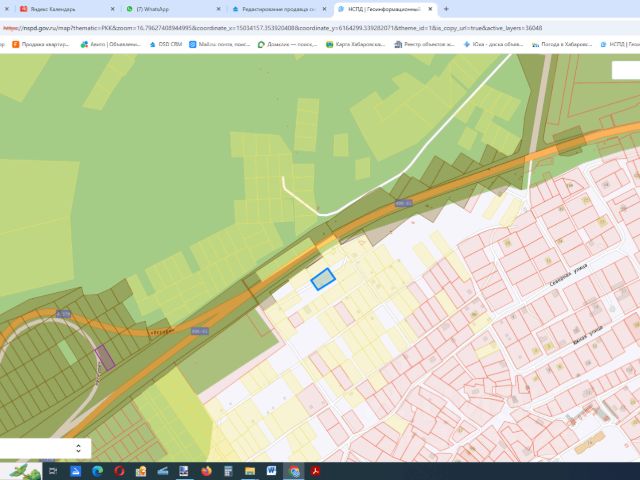Open the Авито Объявления bookmark
The width and height of the screenshot is (640, 480).
(x=111, y=44)
